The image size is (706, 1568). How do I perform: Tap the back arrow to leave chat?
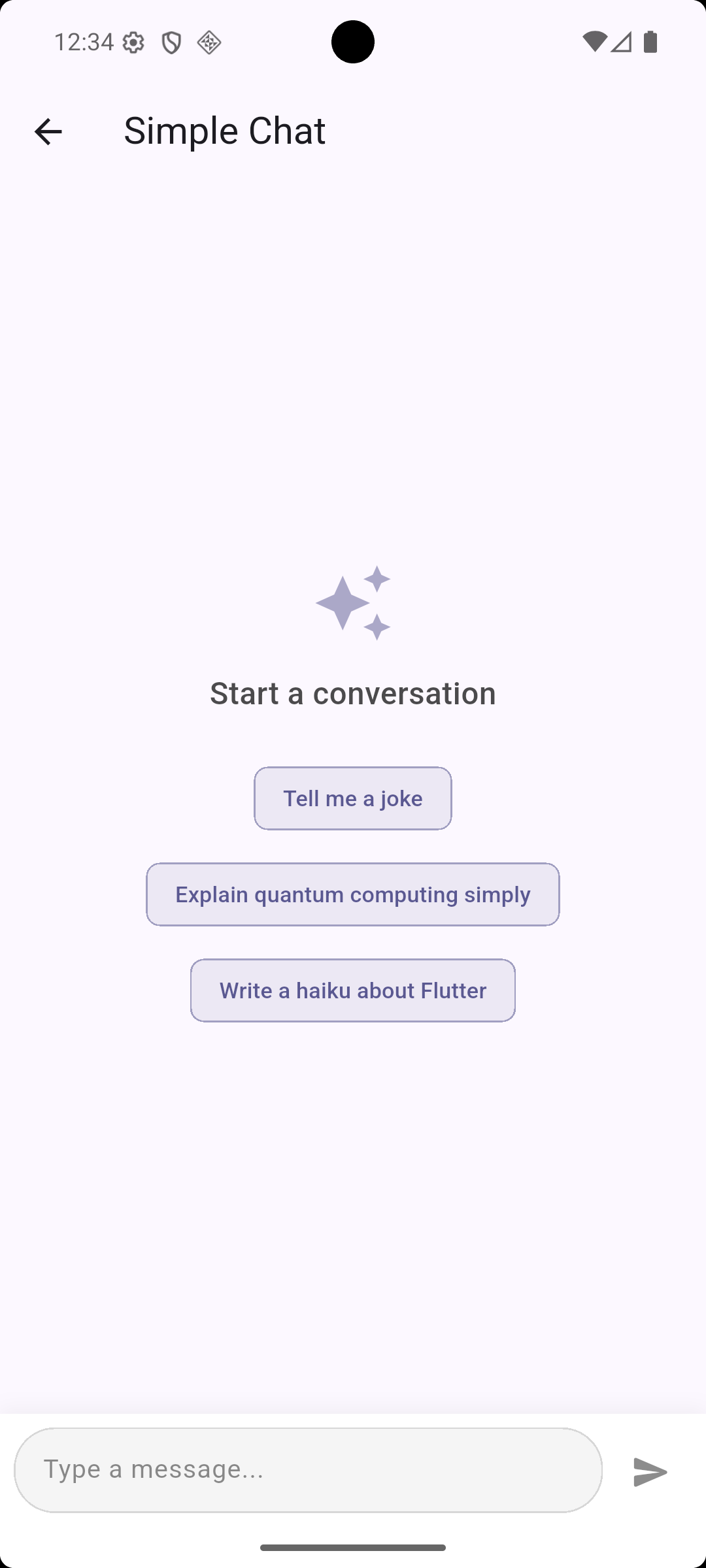coord(48,131)
